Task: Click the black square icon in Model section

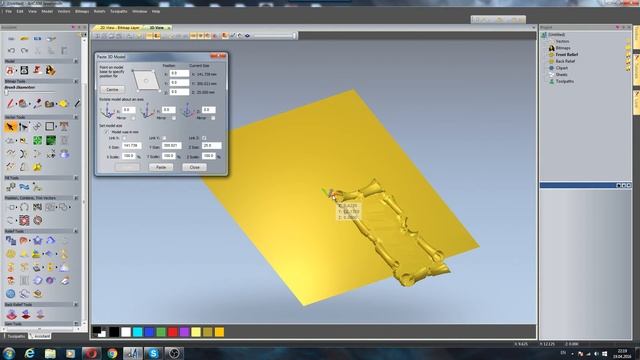Action: 24,70
